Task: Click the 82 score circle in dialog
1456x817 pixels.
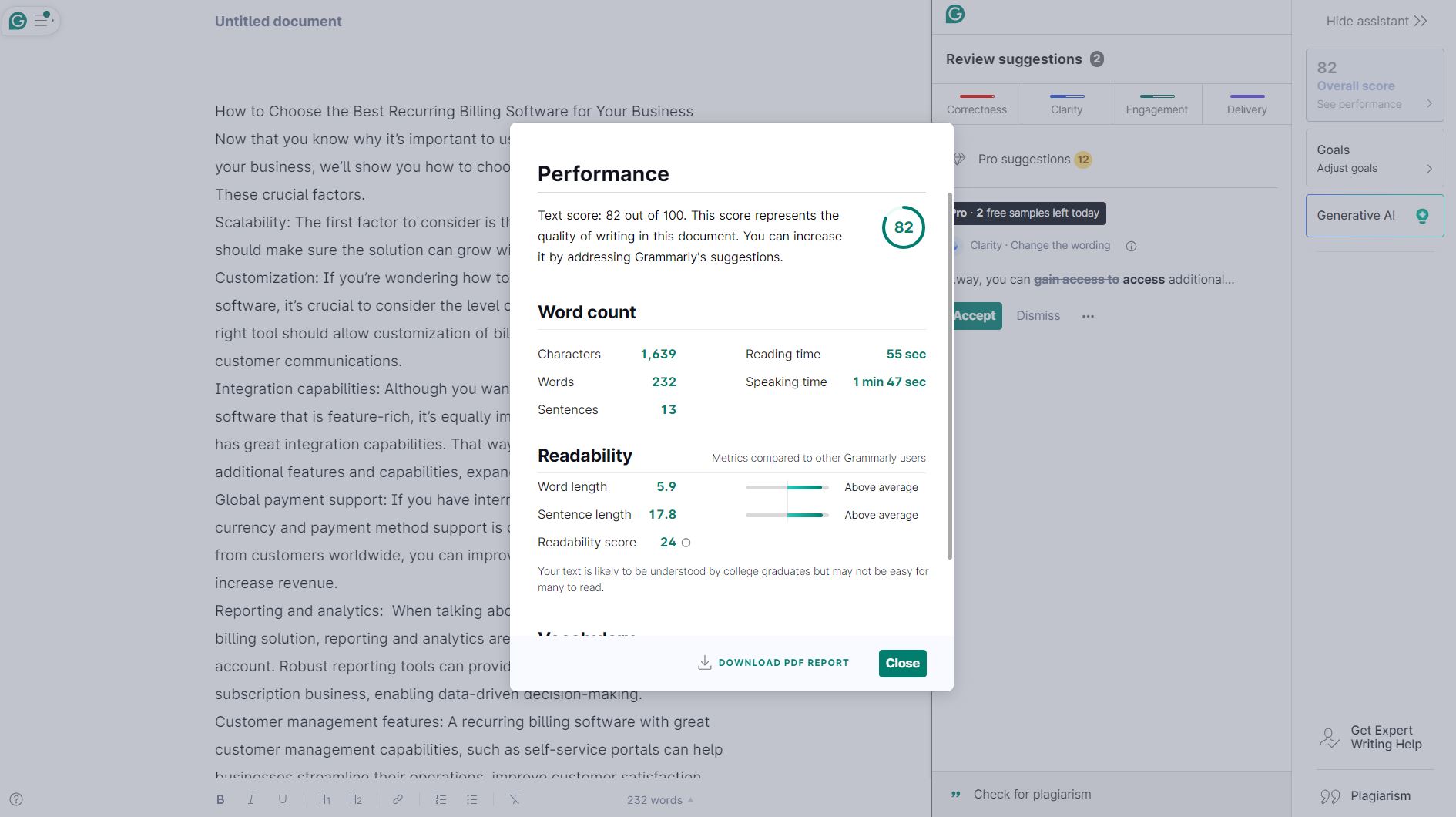Action: (903, 227)
